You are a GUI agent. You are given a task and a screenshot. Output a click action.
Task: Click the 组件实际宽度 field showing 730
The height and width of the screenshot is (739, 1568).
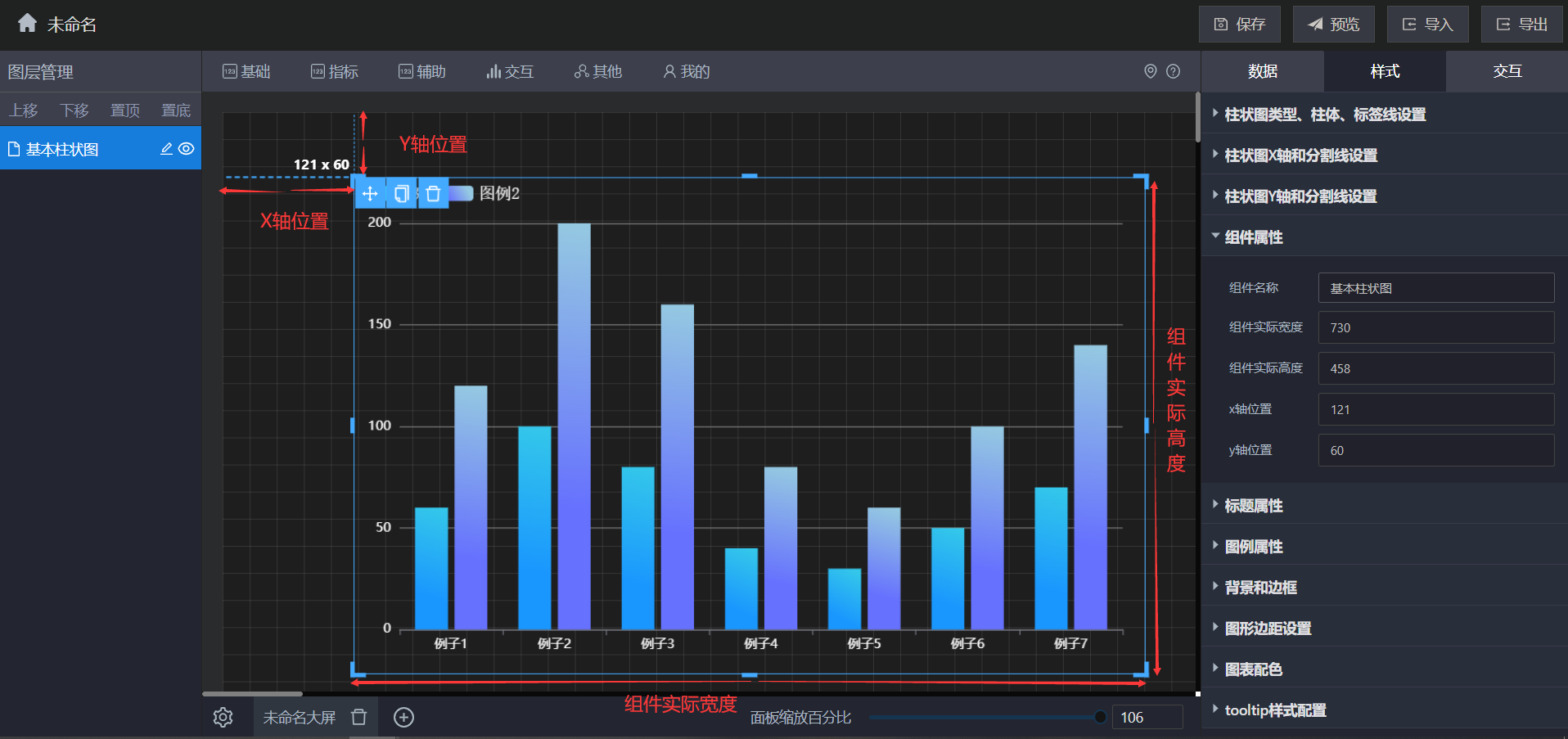point(1436,327)
